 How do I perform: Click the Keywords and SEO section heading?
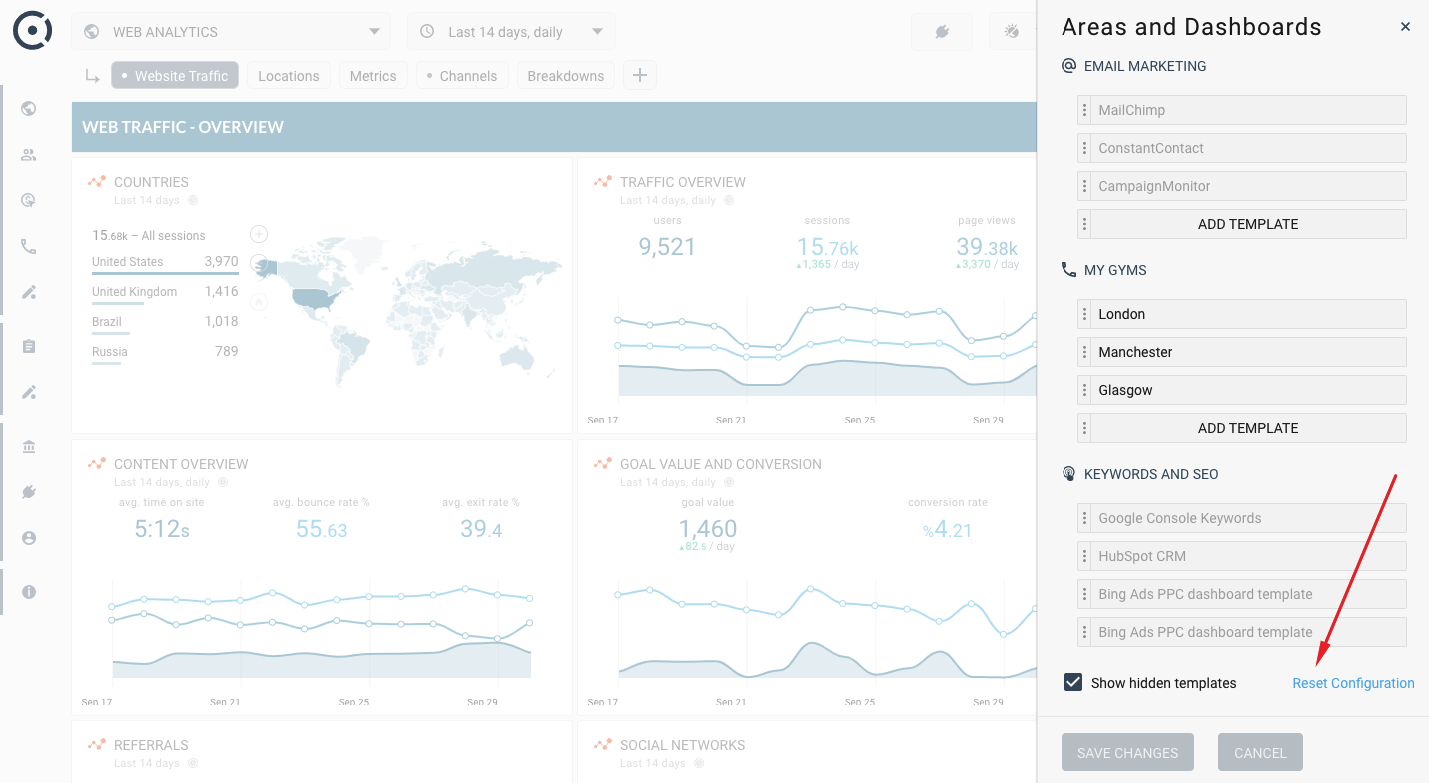coord(1151,474)
